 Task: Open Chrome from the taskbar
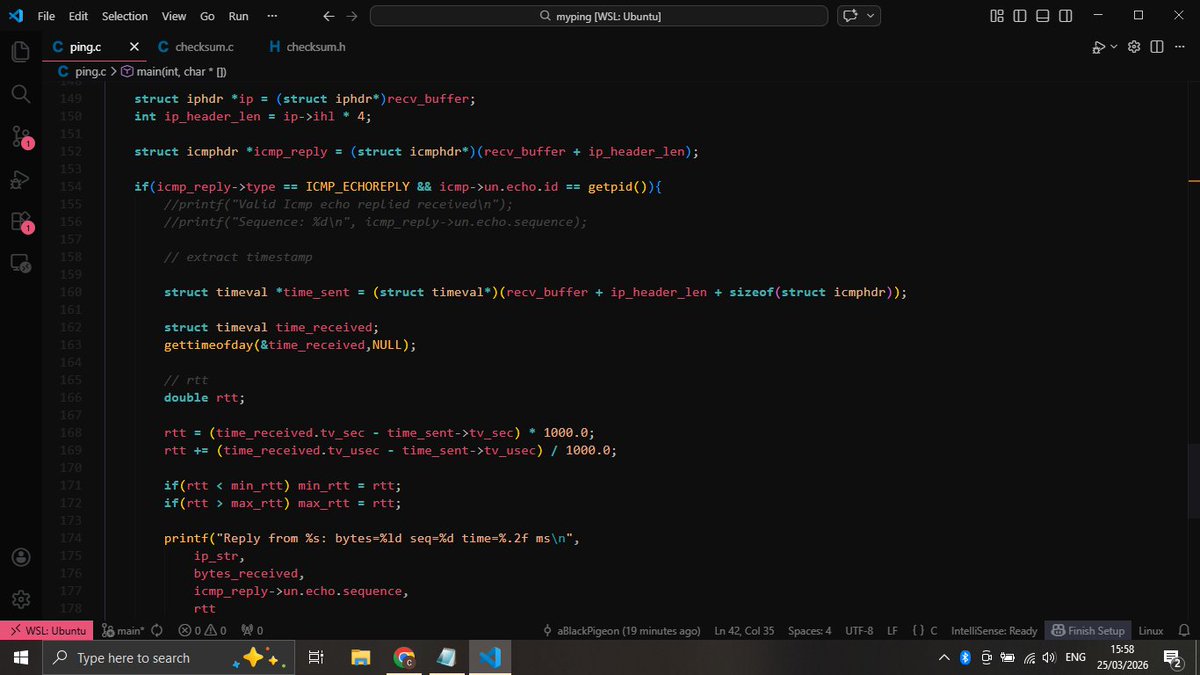[x=404, y=658]
